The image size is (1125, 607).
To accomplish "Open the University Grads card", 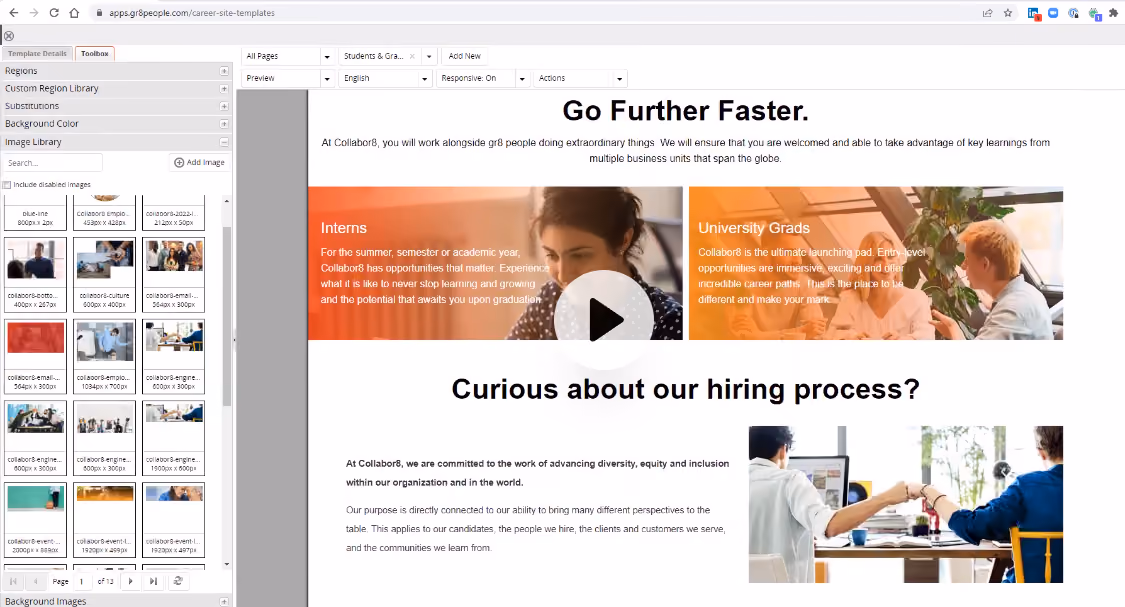I will (x=875, y=263).
